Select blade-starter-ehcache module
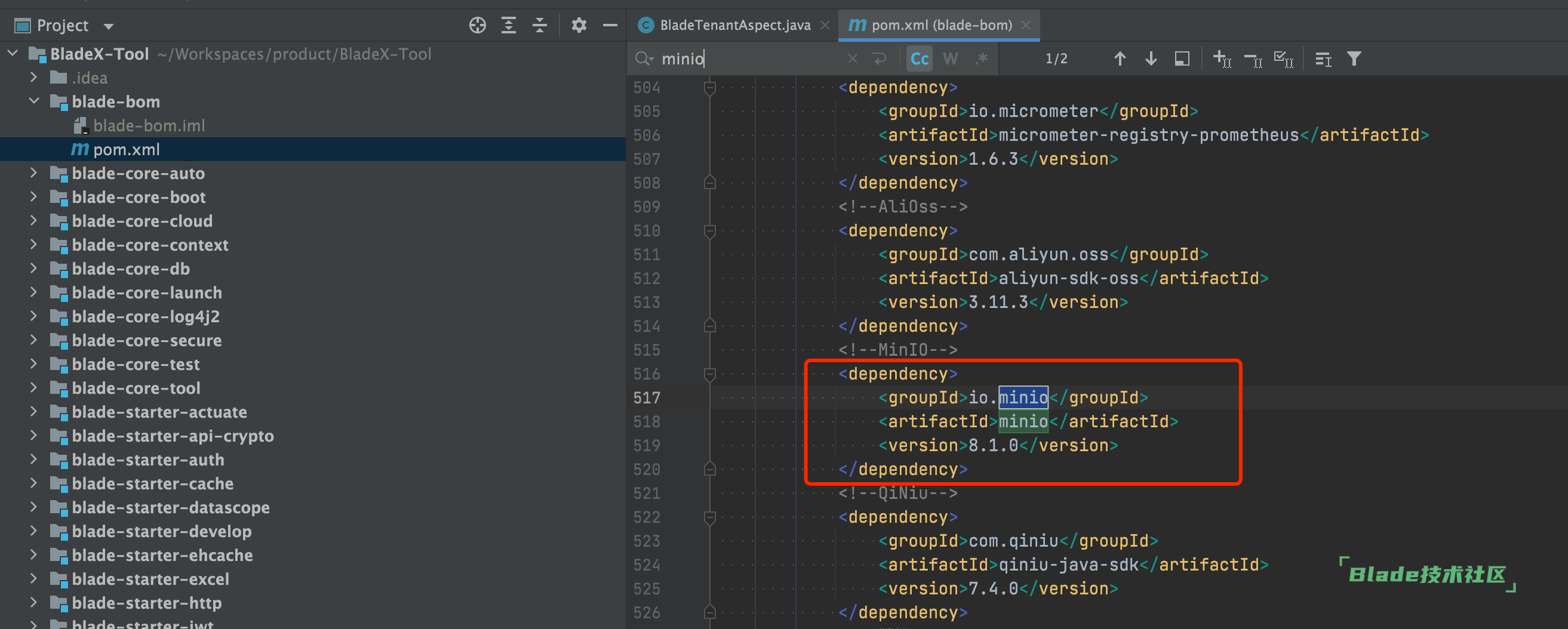Screen dimensions: 1568x629 162,555
